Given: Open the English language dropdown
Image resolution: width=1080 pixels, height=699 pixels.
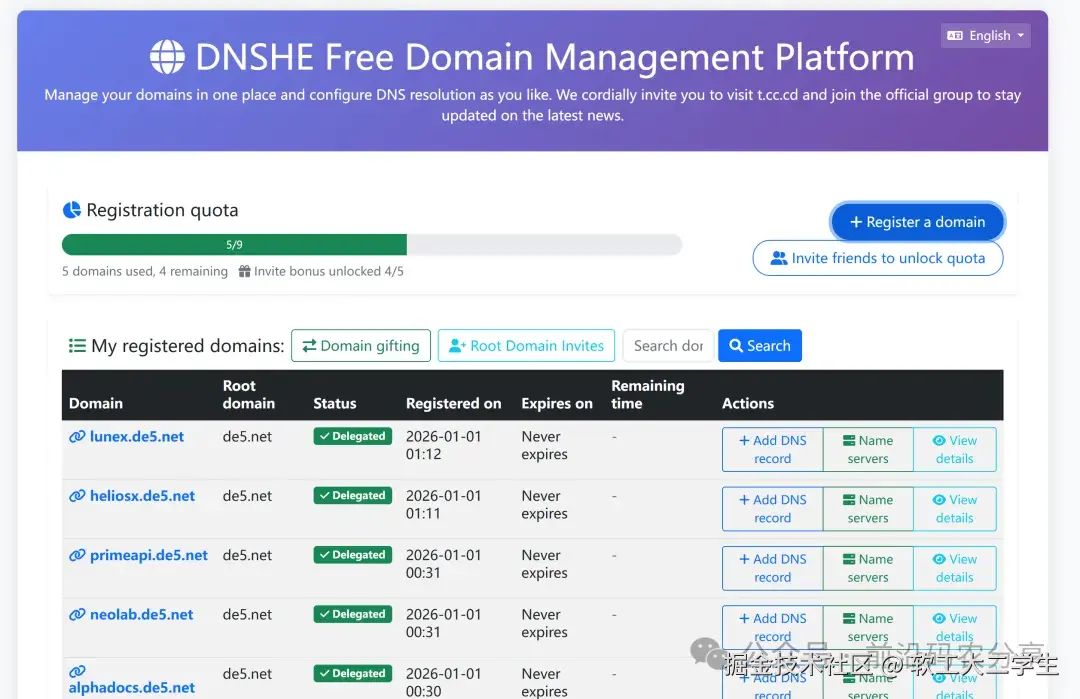Looking at the screenshot, I should click(x=985, y=35).
